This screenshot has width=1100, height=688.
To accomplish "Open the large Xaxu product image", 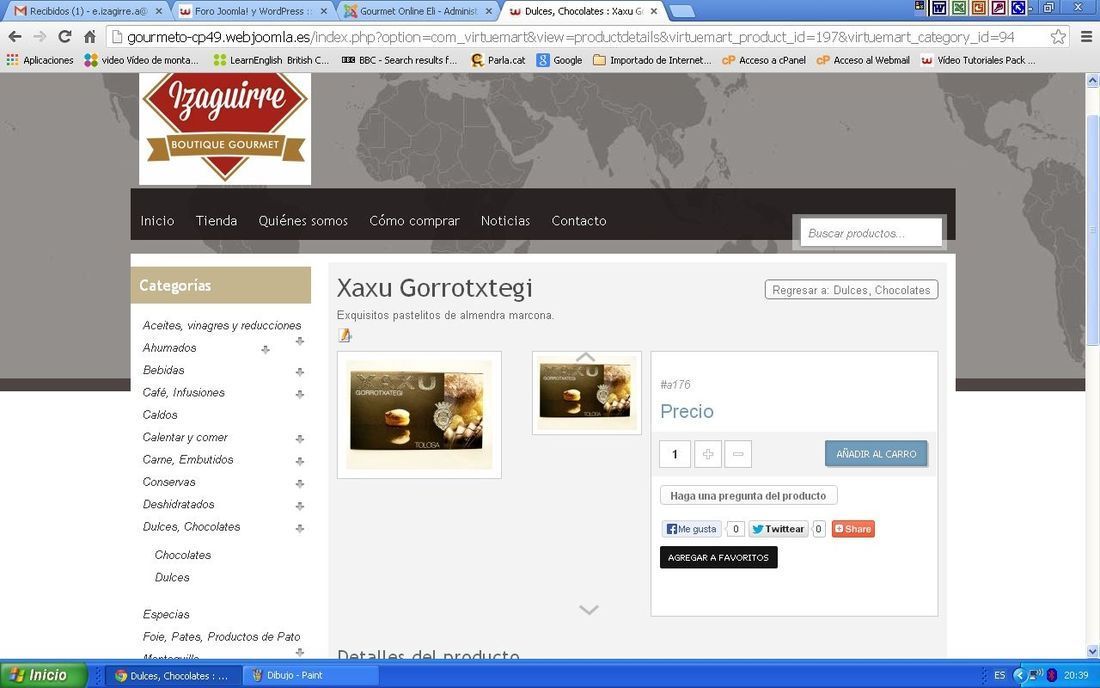I will (x=420, y=415).
